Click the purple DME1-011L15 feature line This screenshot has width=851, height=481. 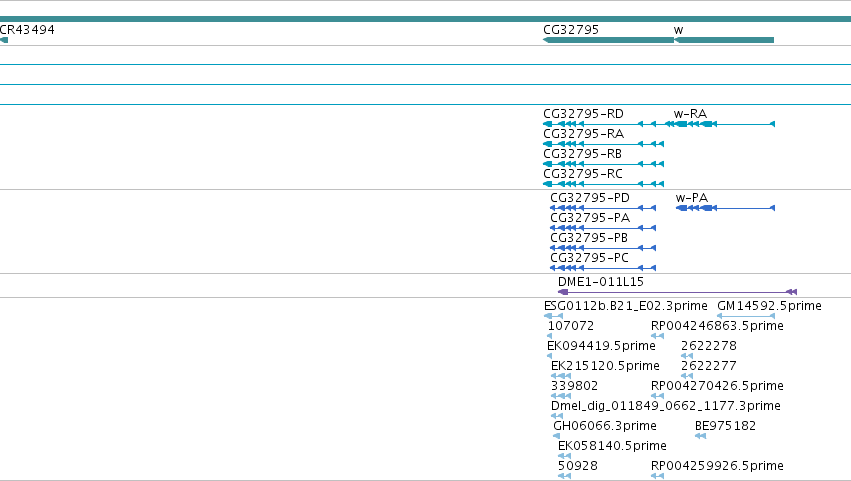tap(677, 293)
